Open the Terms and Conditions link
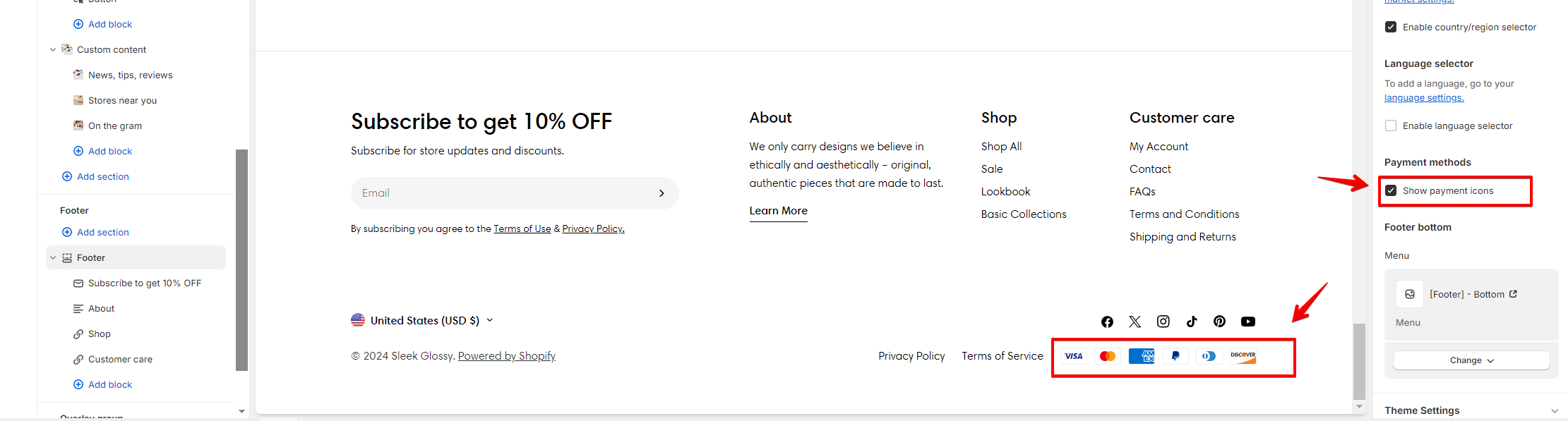The image size is (1568, 421). coord(1184,214)
